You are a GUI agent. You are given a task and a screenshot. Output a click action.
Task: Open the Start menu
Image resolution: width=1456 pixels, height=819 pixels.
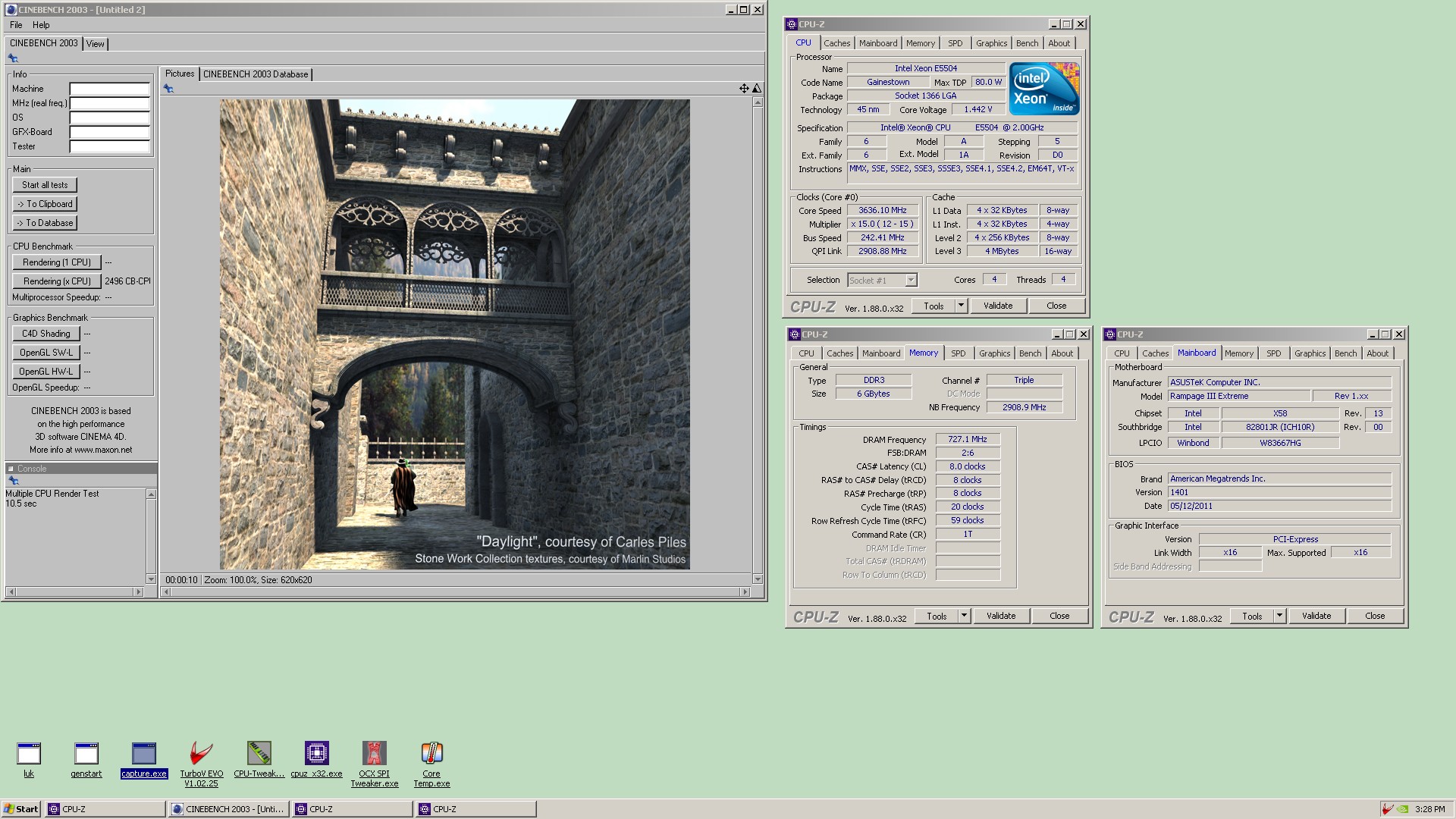[x=21, y=809]
